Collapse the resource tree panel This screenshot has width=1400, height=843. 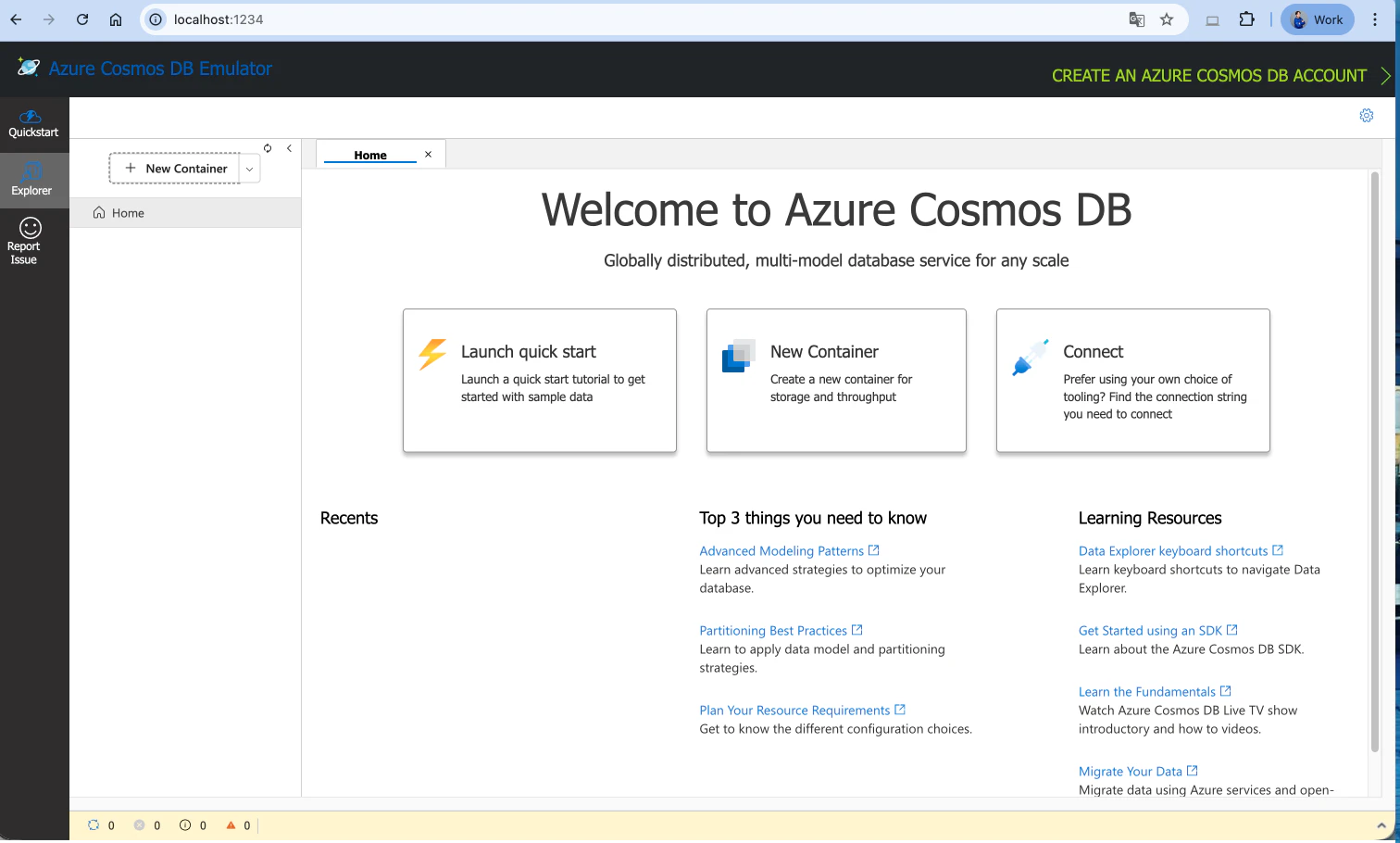[289, 148]
